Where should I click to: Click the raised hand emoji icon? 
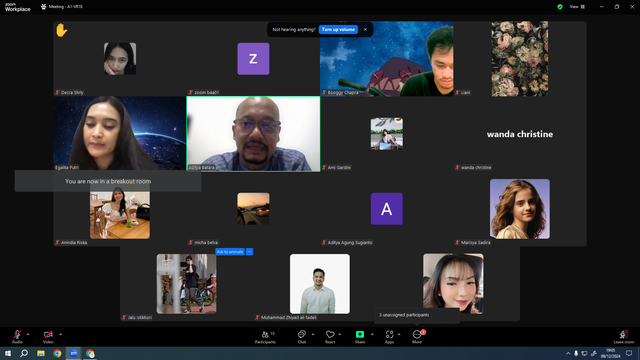tap(62, 30)
